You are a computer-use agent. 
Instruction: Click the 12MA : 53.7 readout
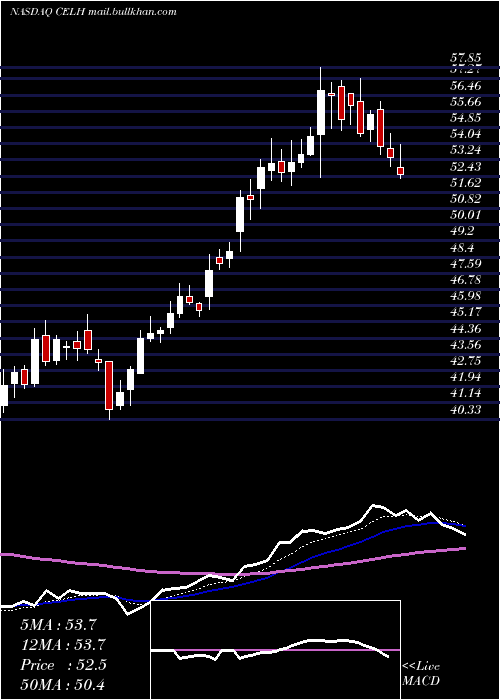(63, 645)
